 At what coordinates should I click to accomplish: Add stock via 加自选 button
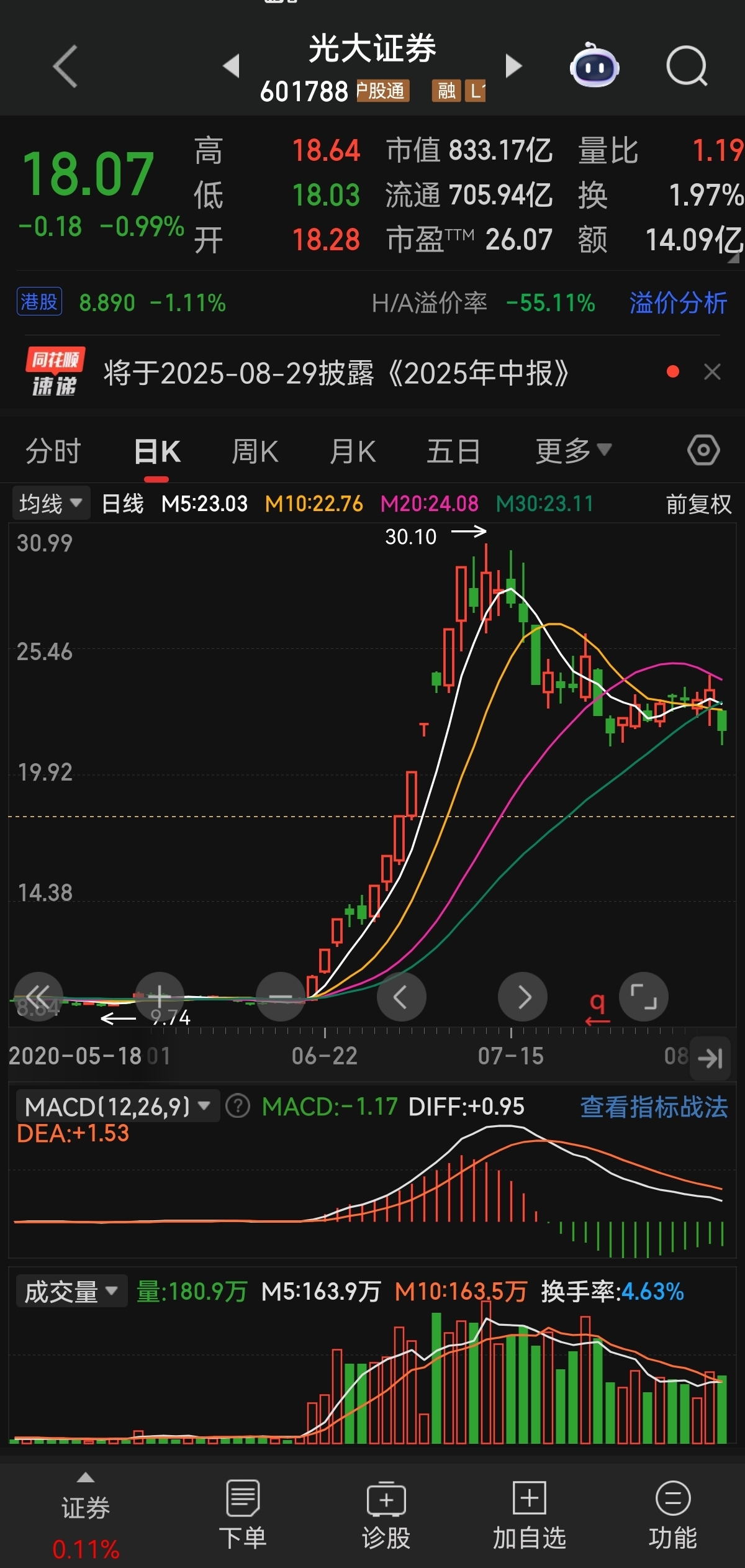tap(530, 1515)
